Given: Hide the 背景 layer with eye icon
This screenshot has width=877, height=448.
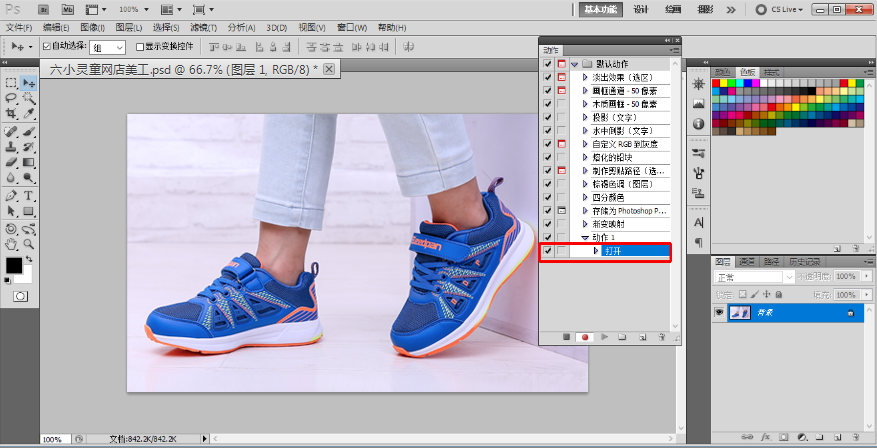Looking at the screenshot, I should pos(718,313).
